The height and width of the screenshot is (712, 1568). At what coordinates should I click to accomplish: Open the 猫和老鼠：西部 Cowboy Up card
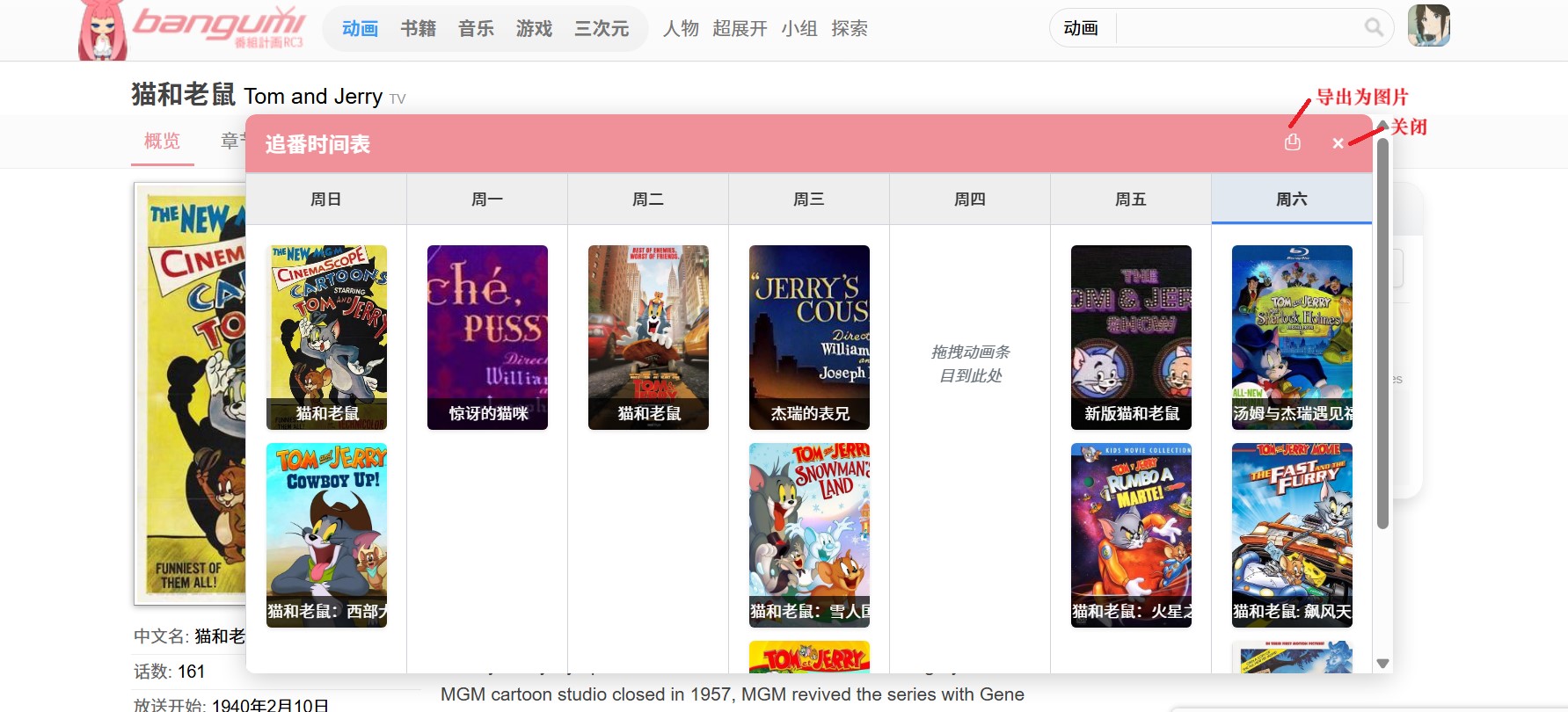pyautogui.click(x=326, y=535)
